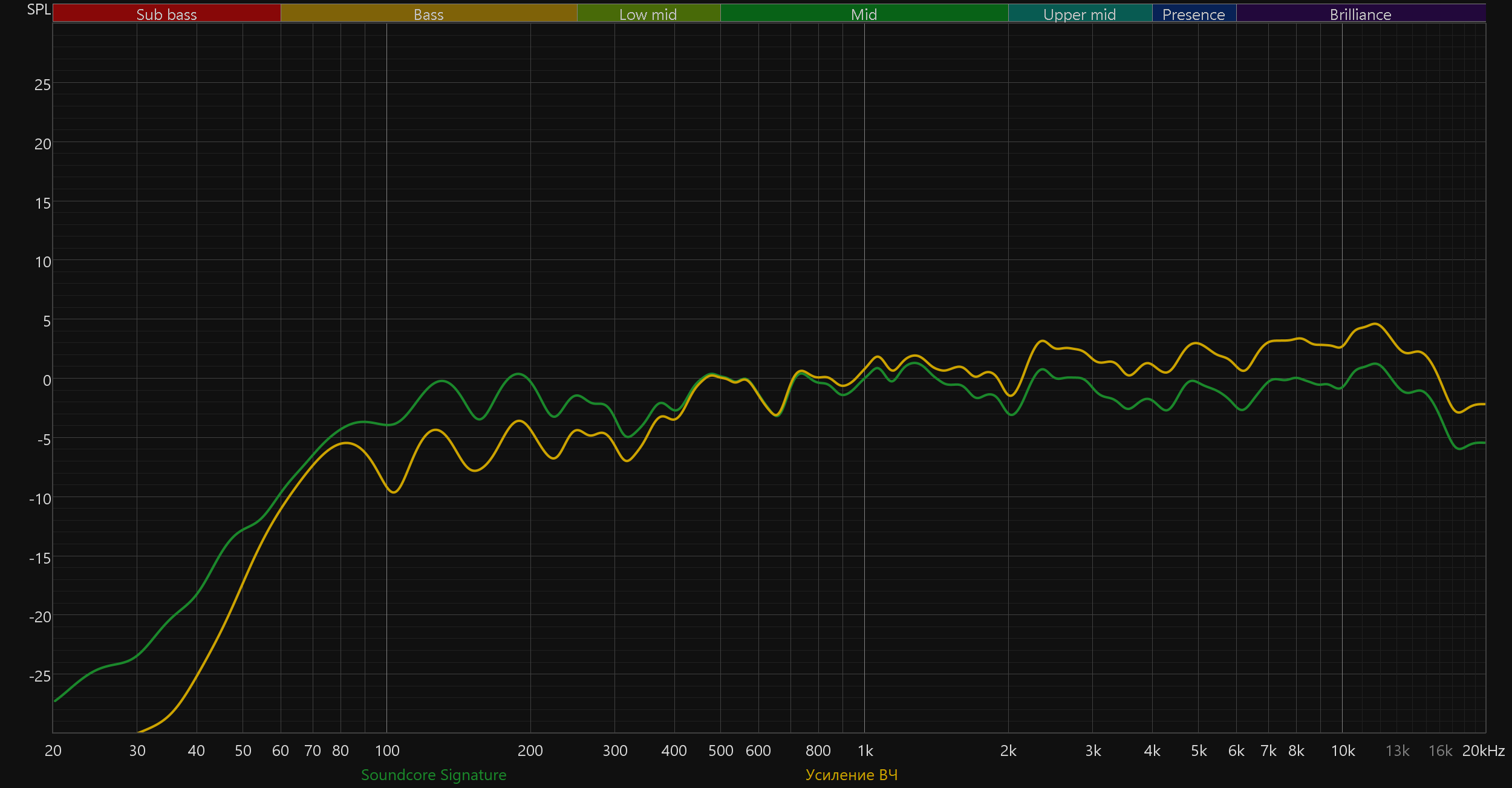Click the 0 dB level label
Viewport: 1512px width, 788px height.
click(x=47, y=380)
